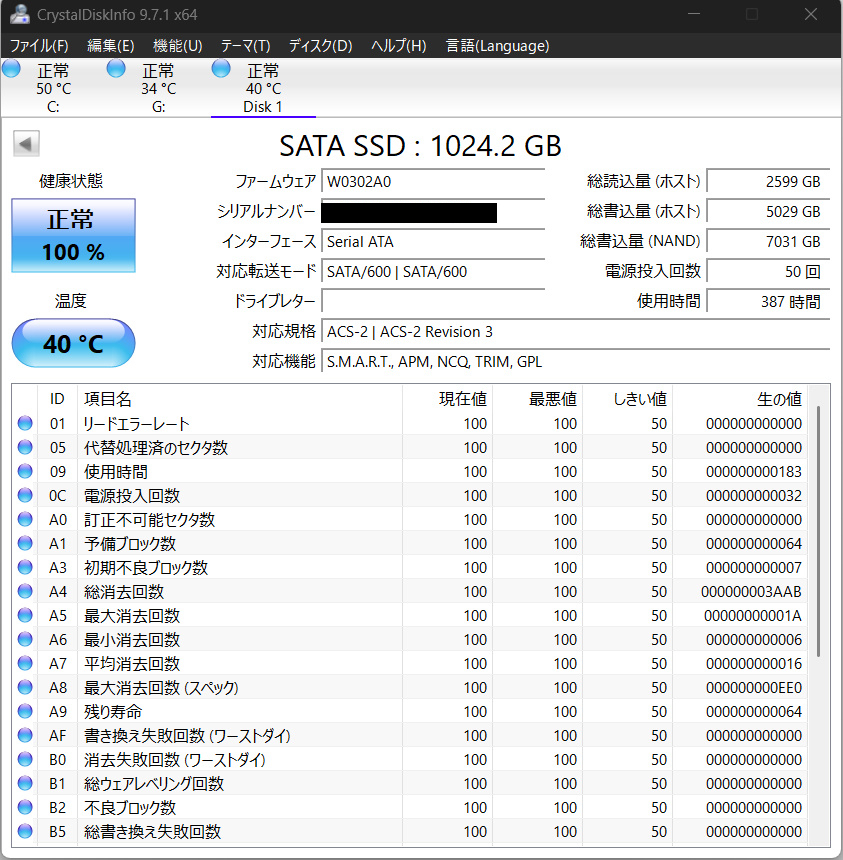
Task: Select the 残り寿命 attribute row
Action: 409,711
